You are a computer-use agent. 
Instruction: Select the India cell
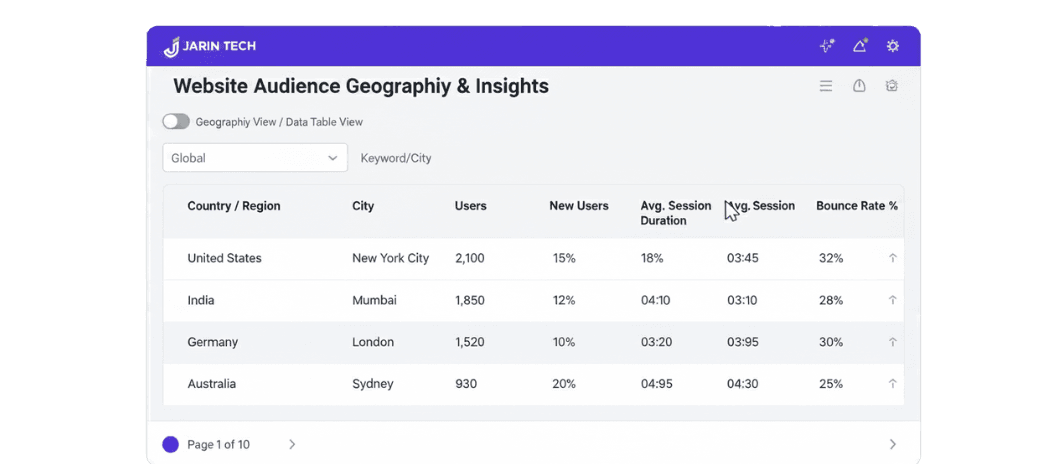[201, 300]
